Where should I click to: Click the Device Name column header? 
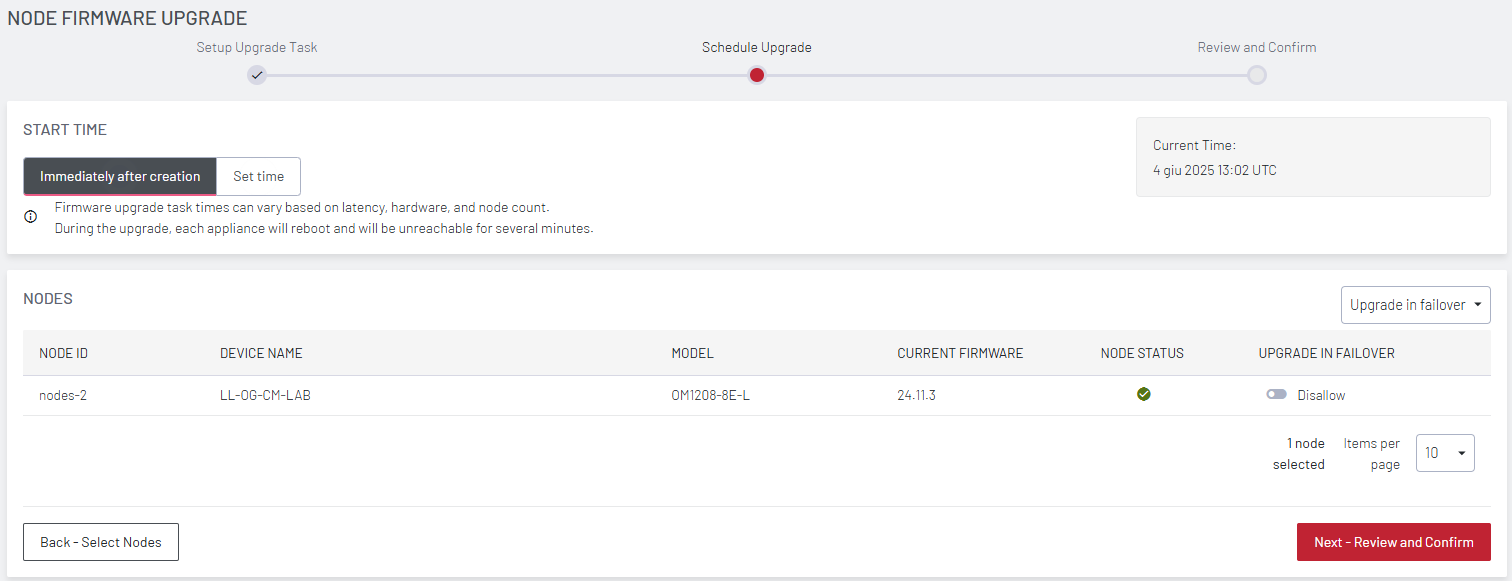tap(261, 353)
